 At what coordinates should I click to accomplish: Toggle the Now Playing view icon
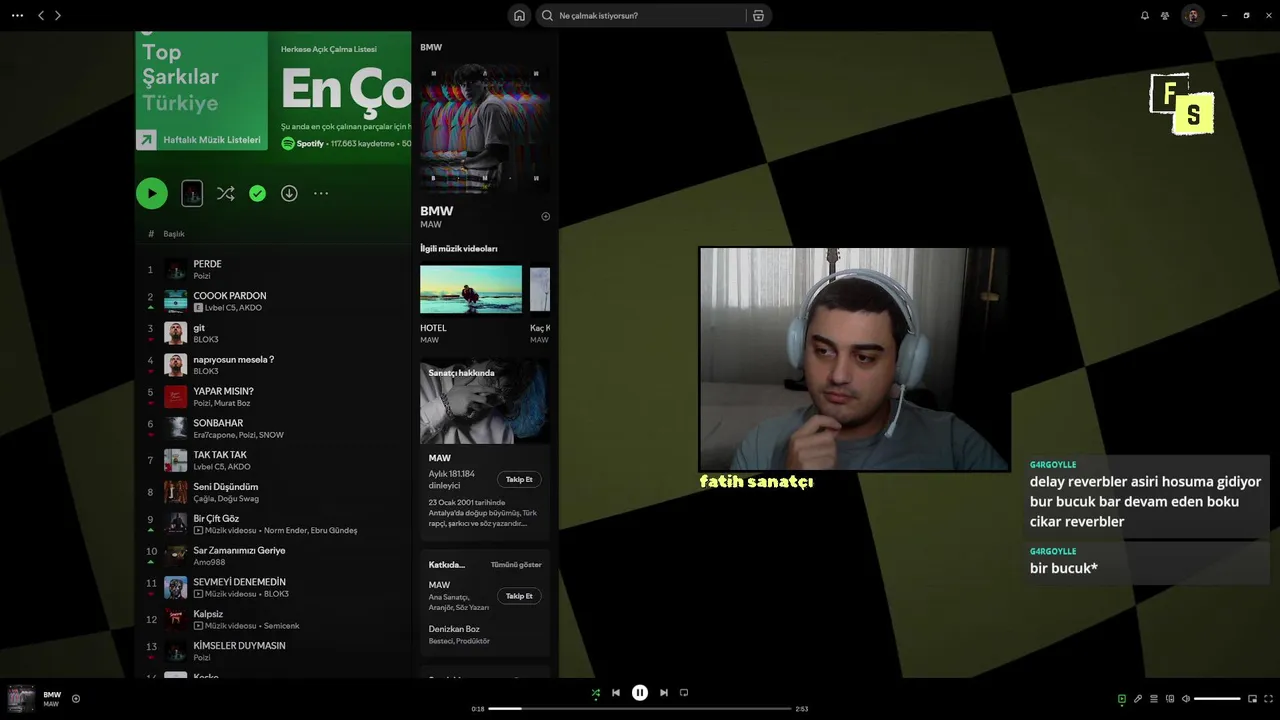pyautogui.click(x=1122, y=699)
